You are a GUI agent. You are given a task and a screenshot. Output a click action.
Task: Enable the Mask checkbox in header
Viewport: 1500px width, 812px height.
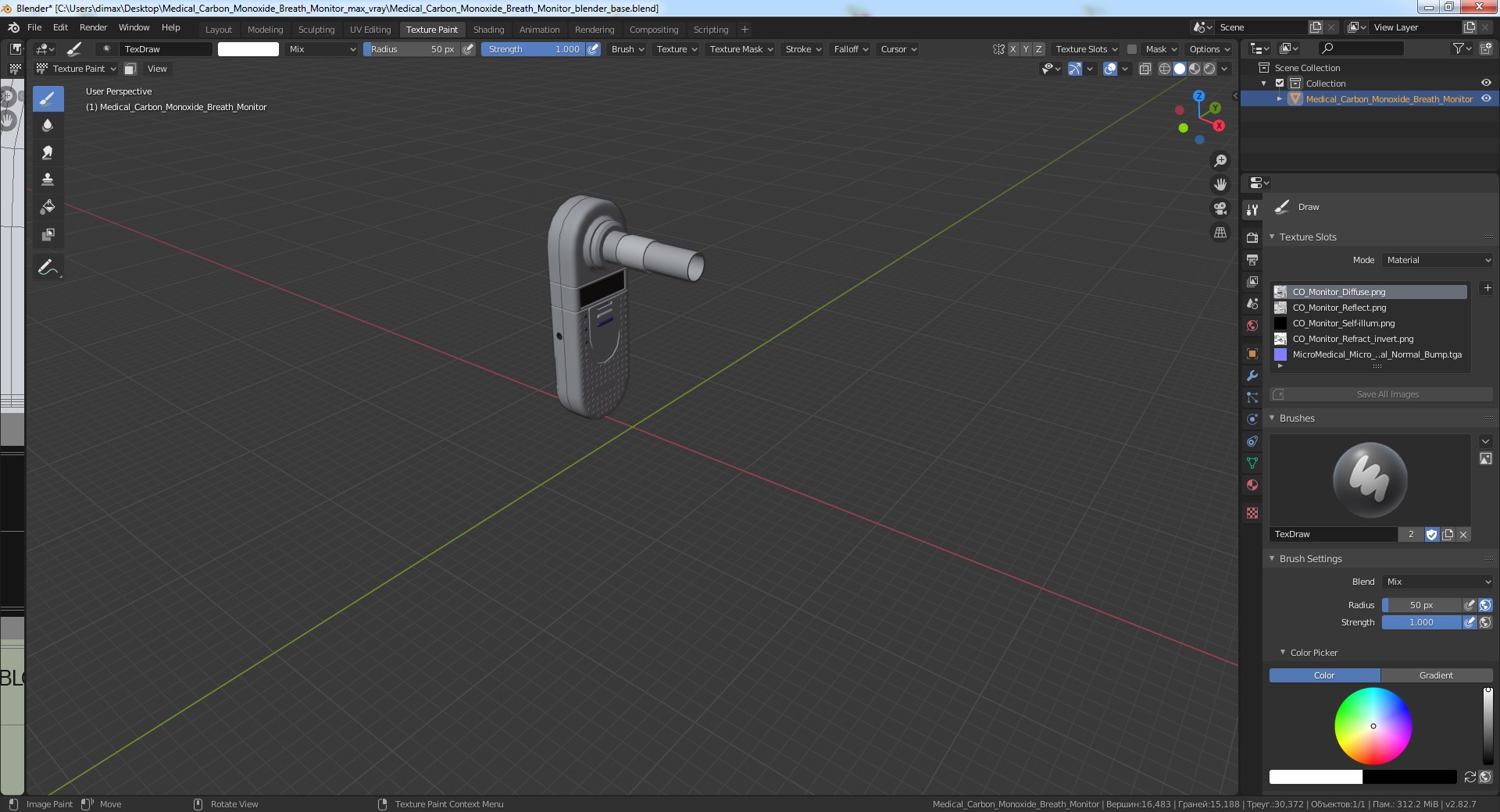click(x=1131, y=49)
